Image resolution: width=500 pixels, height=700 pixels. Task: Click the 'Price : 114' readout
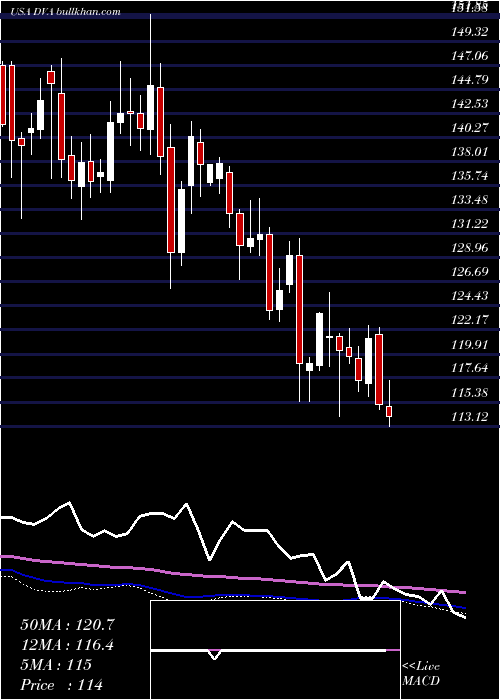coord(62,684)
